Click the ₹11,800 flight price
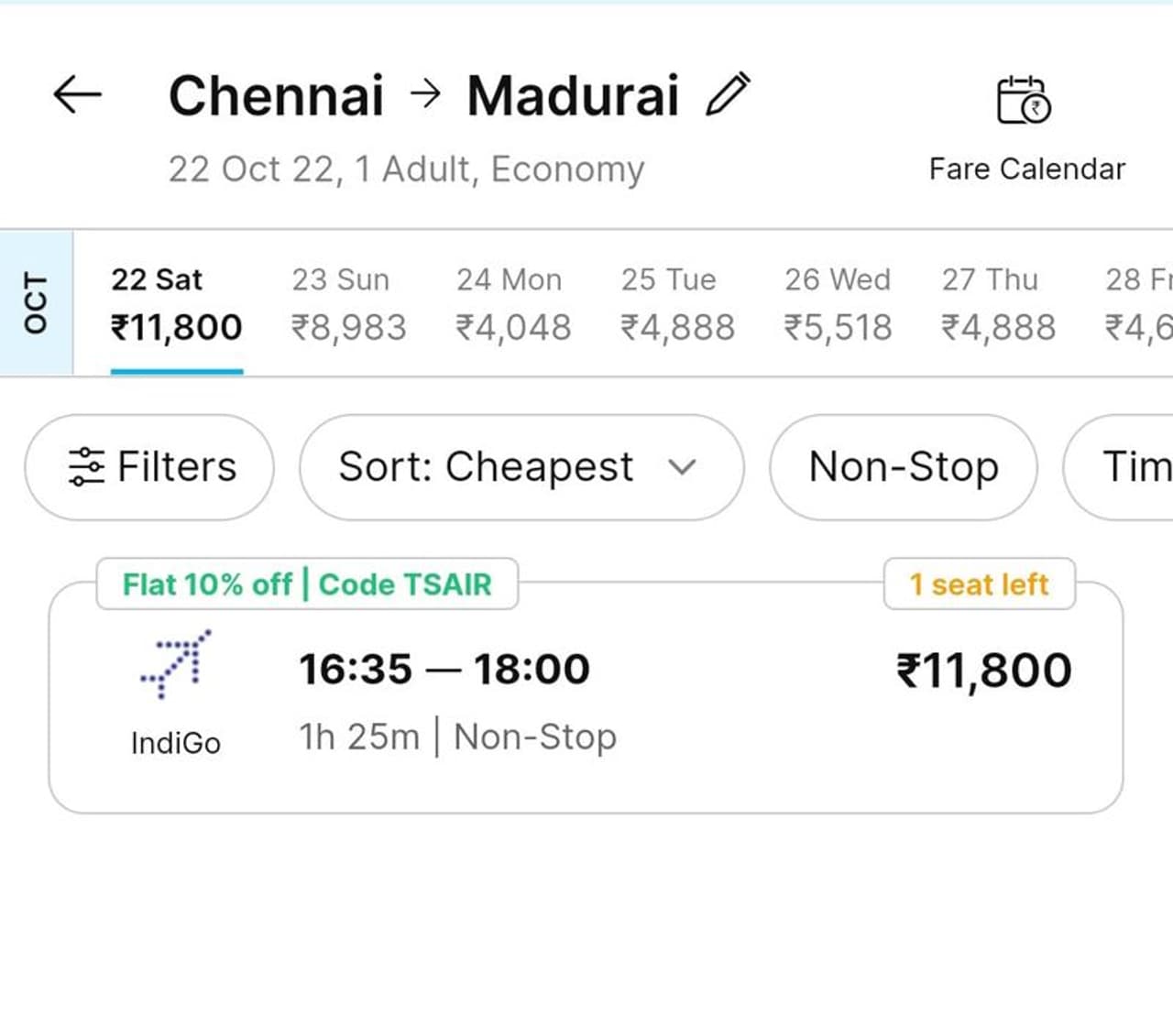This screenshot has height=1036, width=1173. coord(983,671)
